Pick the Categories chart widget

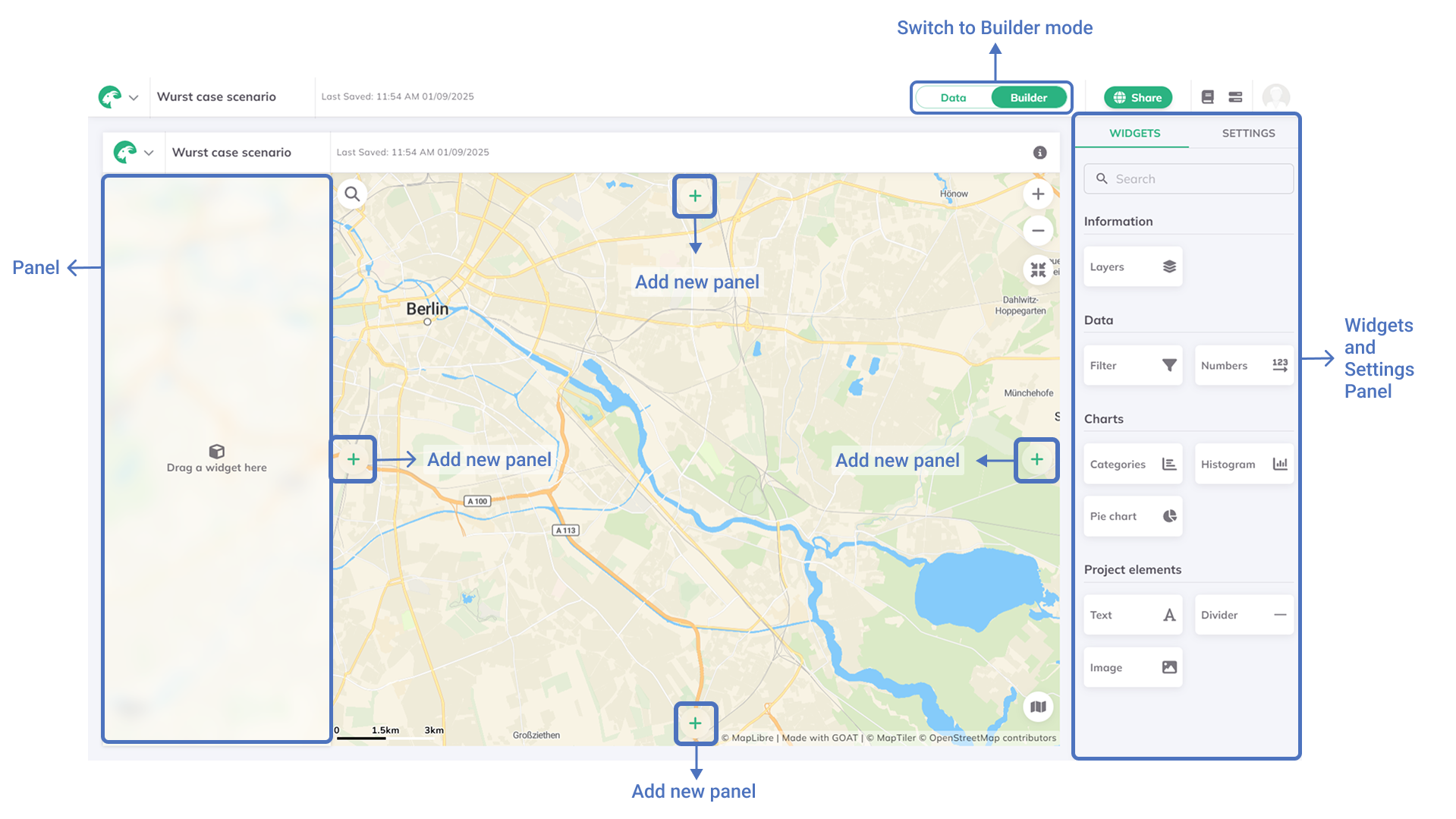pos(1132,464)
